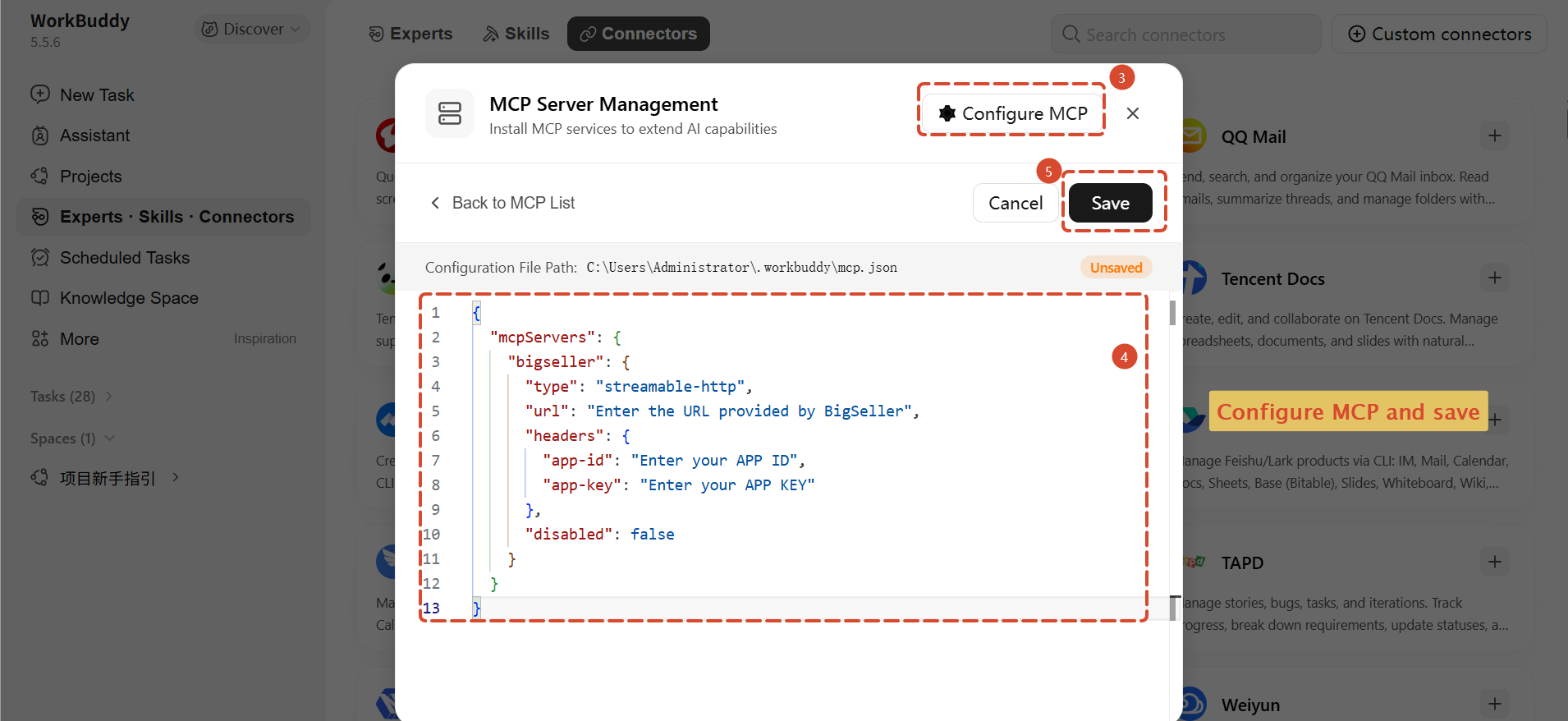Screen dimensions: 1568x721
Task: Cancel the MCP configuration edit
Action: click(1016, 203)
